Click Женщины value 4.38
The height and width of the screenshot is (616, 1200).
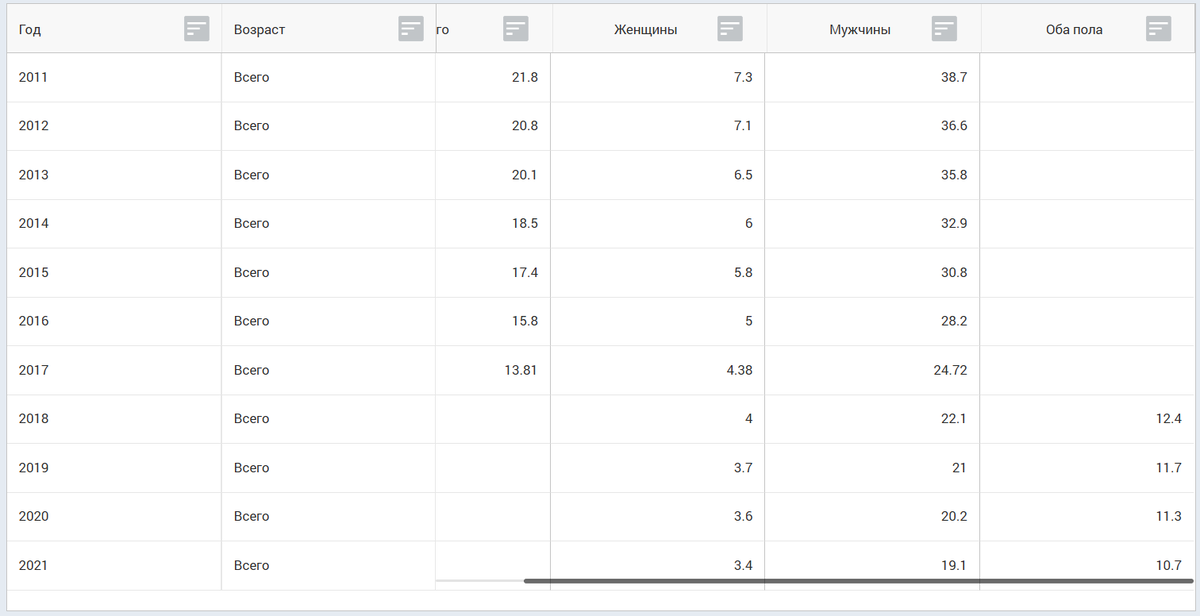pos(740,370)
